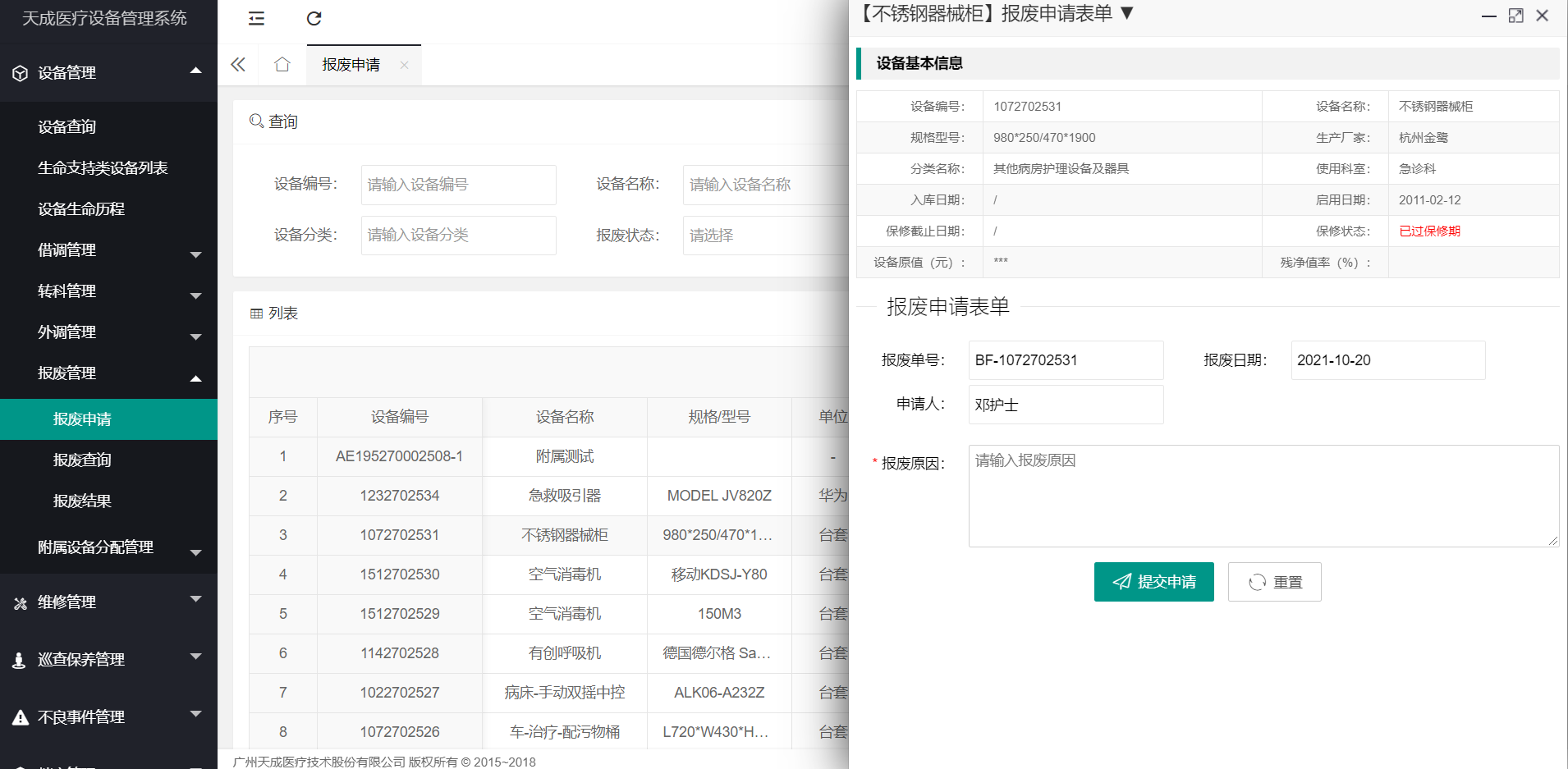Screen dimensions: 1568x769
Task: Click the 报废单号 input field
Action: click(x=1066, y=360)
